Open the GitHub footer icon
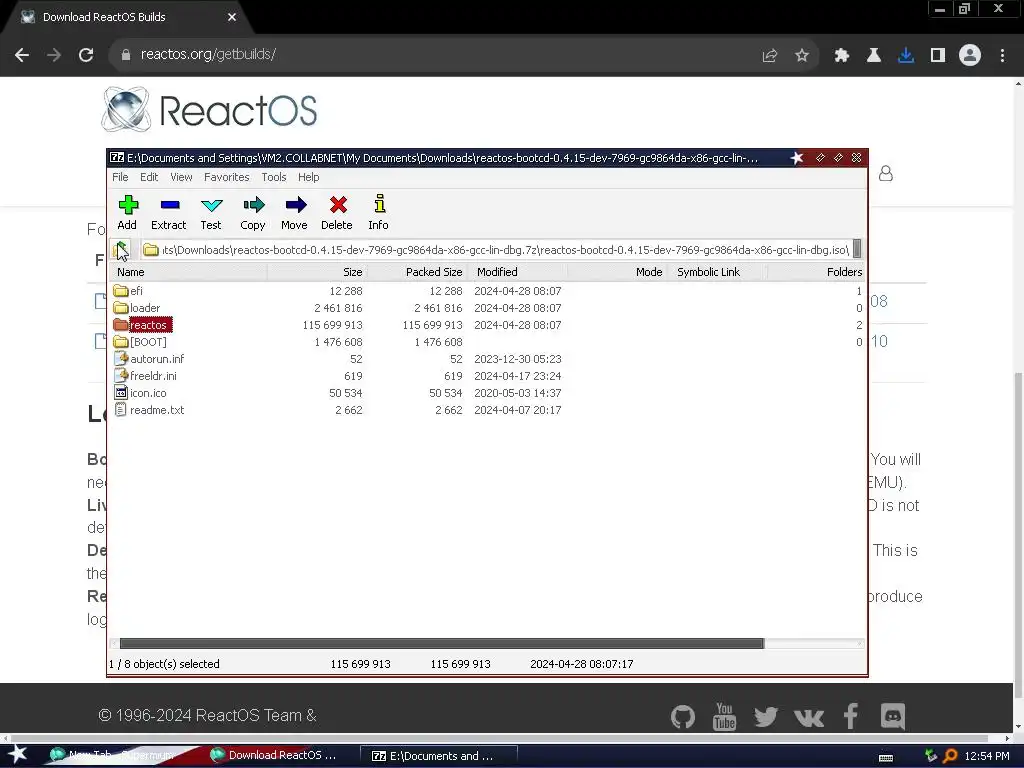 pos(683,716)
